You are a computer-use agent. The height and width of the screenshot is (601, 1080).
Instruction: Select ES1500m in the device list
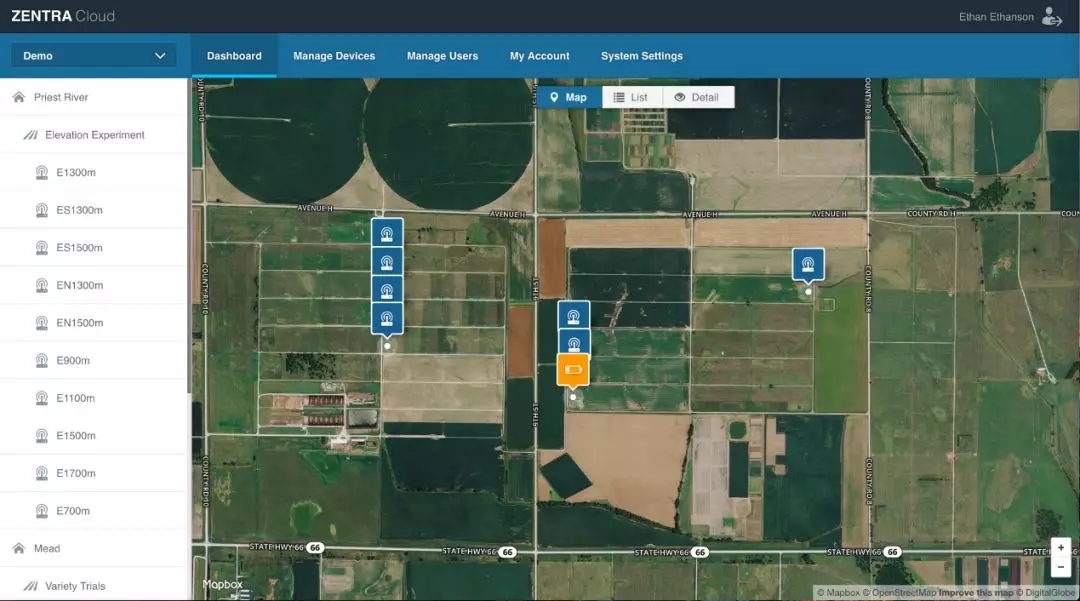point(79,248)
